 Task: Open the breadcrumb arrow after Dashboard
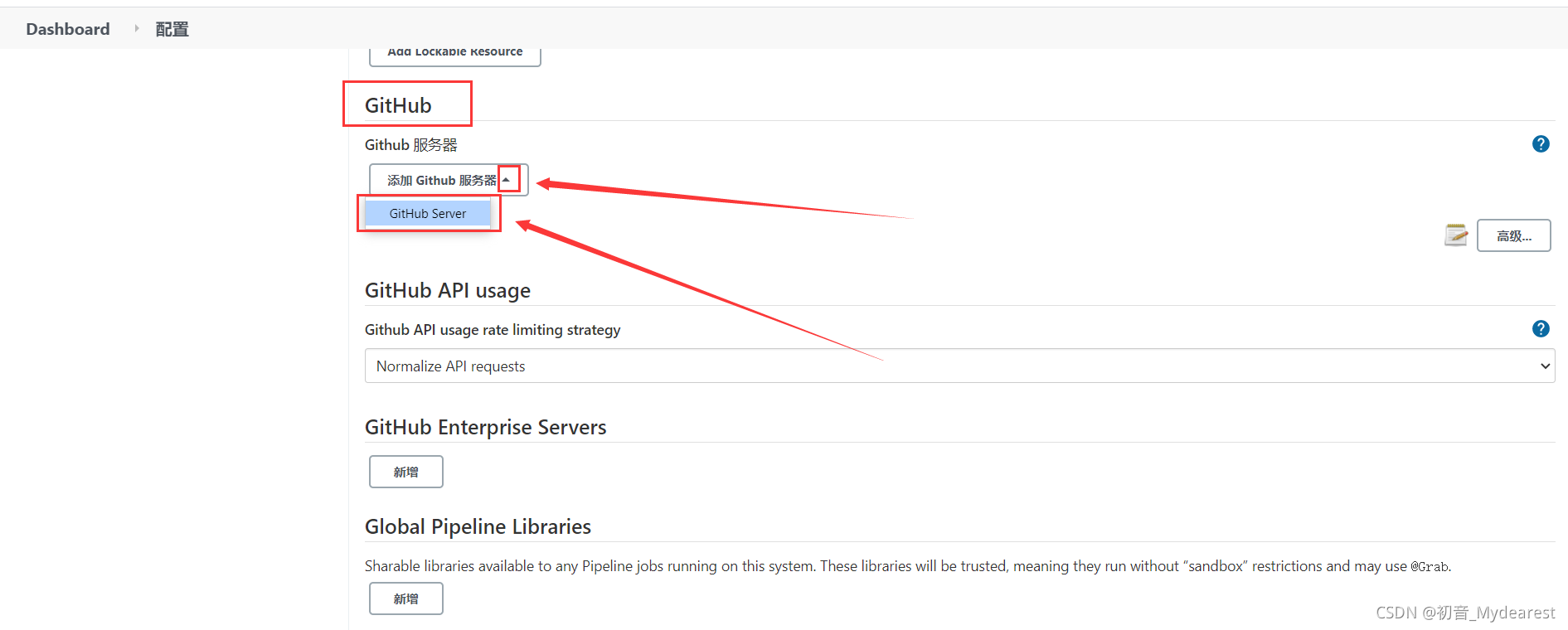[x=137, y=28]
